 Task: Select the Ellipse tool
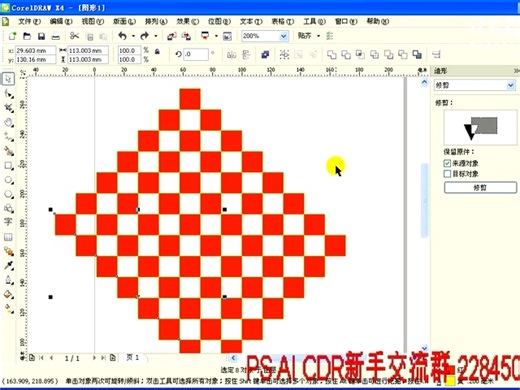point(8,180)
